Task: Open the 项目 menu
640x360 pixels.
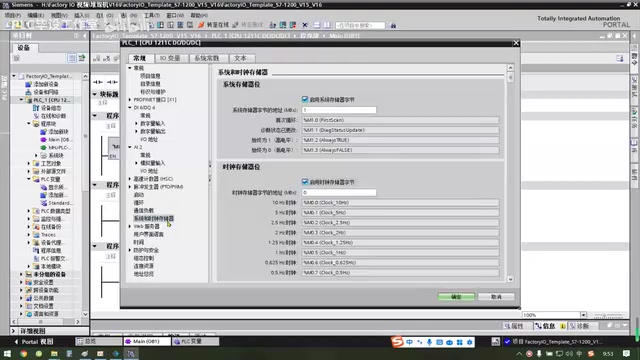Action: click(x=13, y=15)
